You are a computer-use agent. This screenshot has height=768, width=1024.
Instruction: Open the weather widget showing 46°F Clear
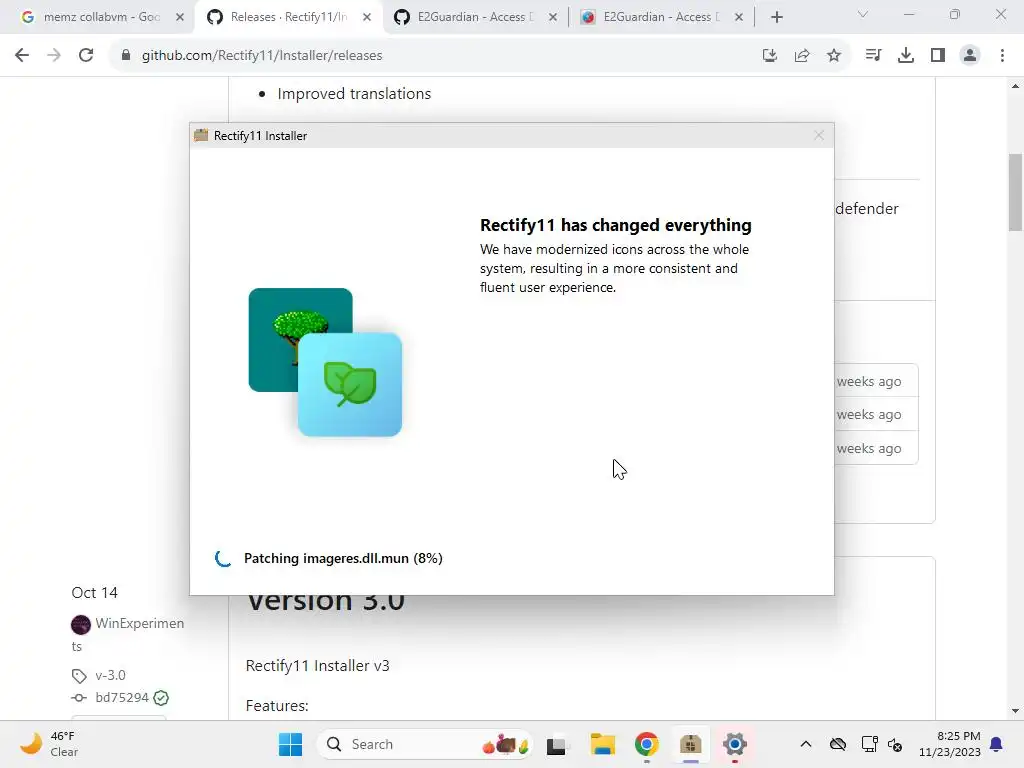pyautogui.click(x=49, y=744)
